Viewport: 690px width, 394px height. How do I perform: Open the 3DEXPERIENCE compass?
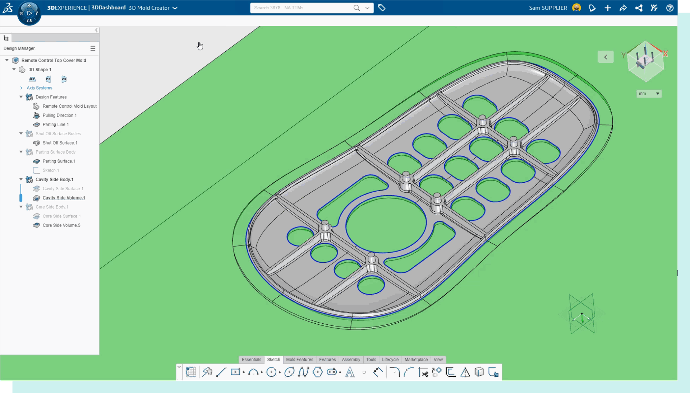(29, 12)
